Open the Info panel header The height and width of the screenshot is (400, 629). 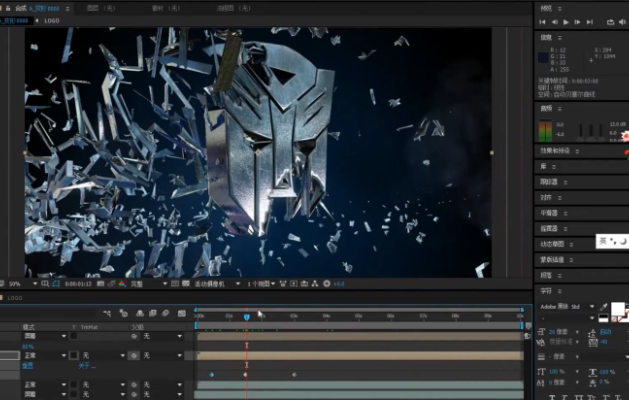547,38
